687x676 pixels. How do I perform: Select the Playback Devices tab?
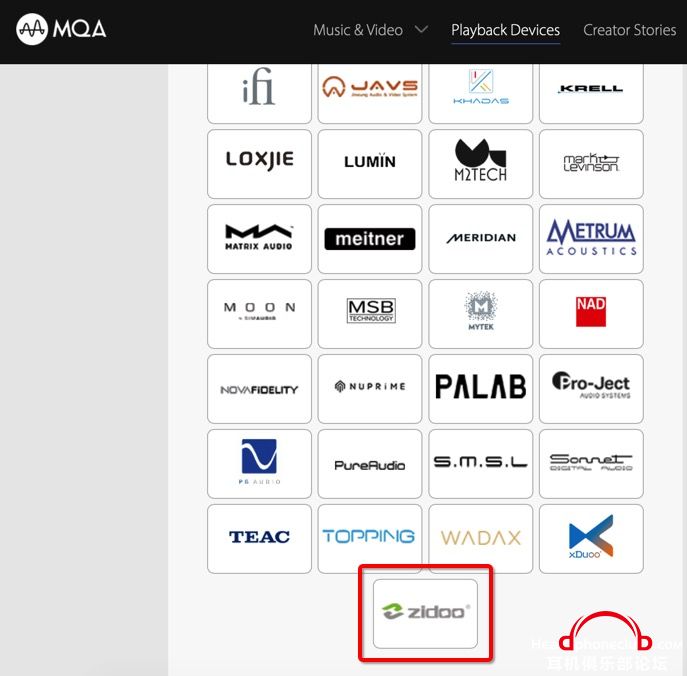coord(505,30)
